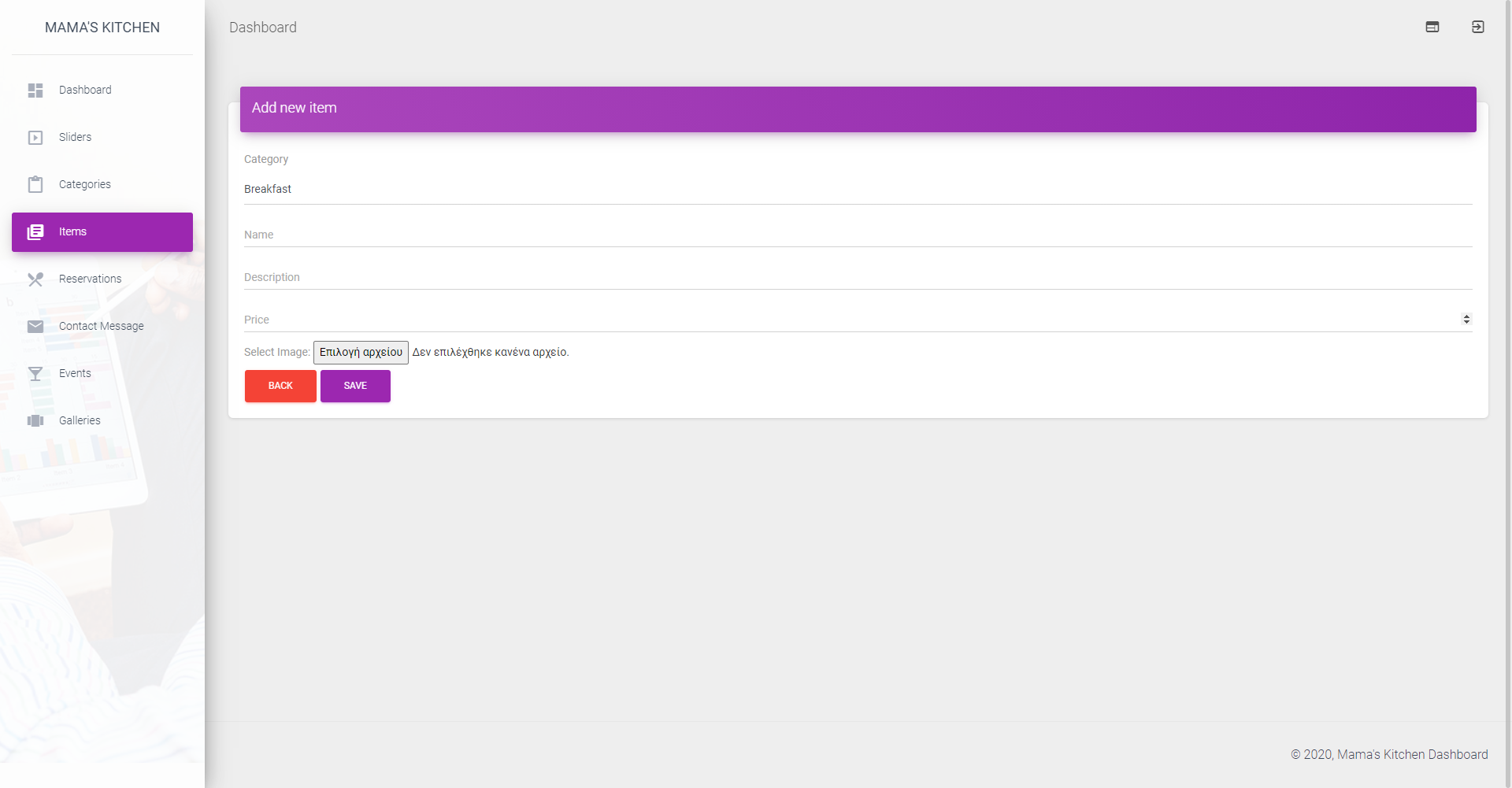This screenshot has height=788, width=1512.
Task: Open Galleries menu item
Action: [x=102, y=421]
